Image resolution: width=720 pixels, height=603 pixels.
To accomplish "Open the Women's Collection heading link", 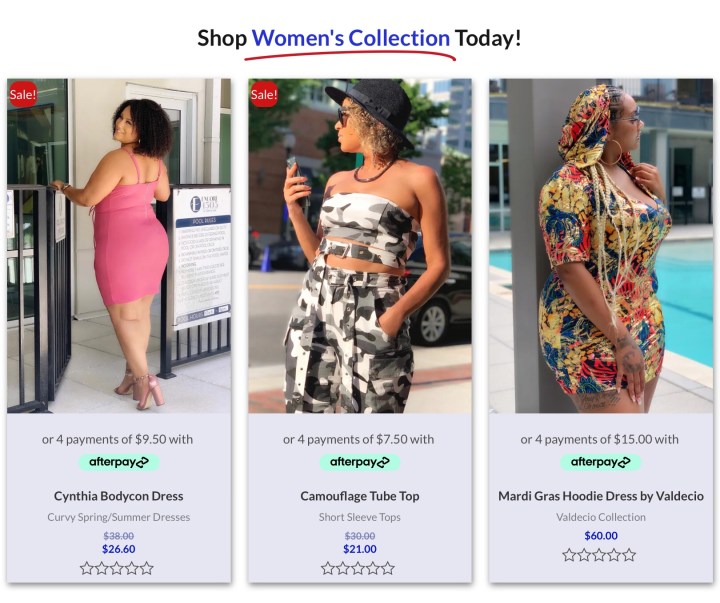I will pos(351,38).
